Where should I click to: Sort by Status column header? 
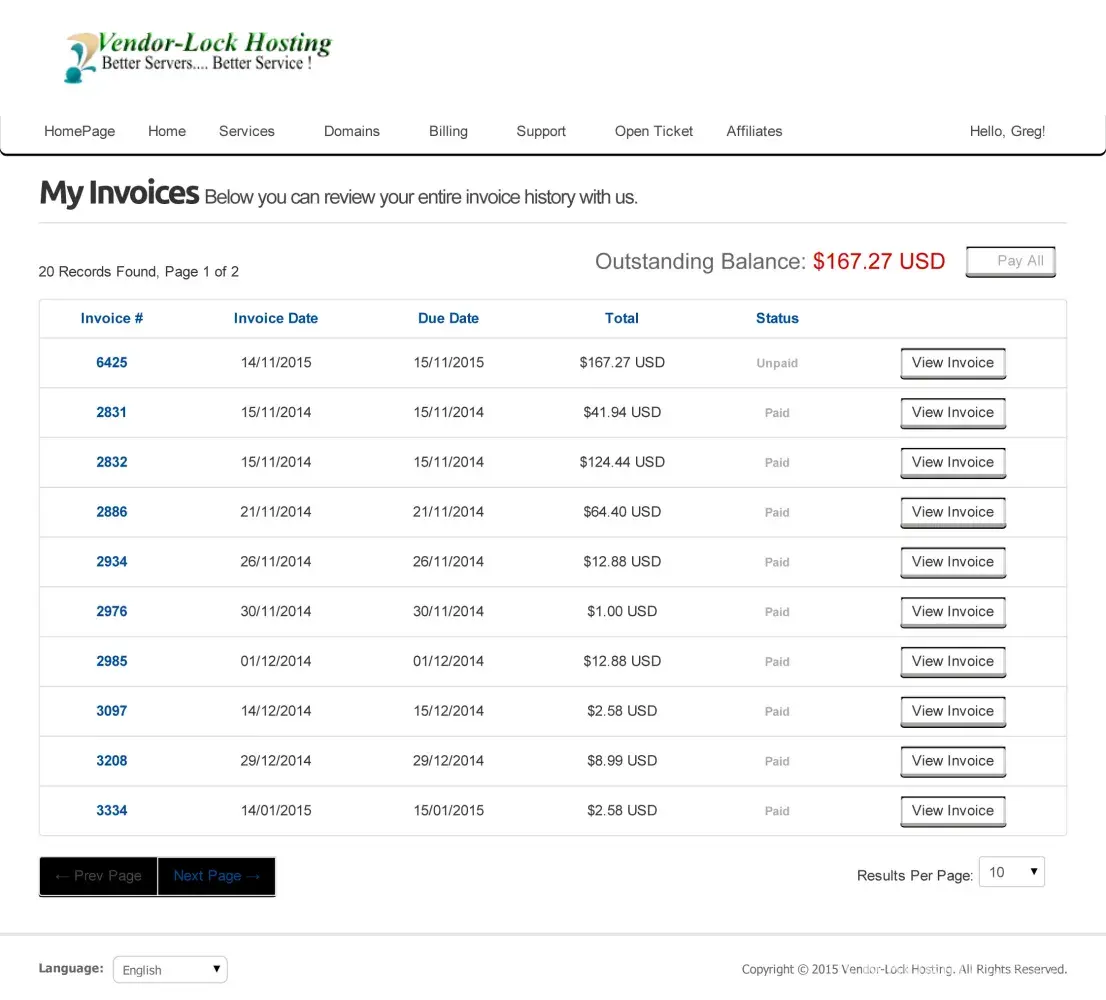point(777,318)
